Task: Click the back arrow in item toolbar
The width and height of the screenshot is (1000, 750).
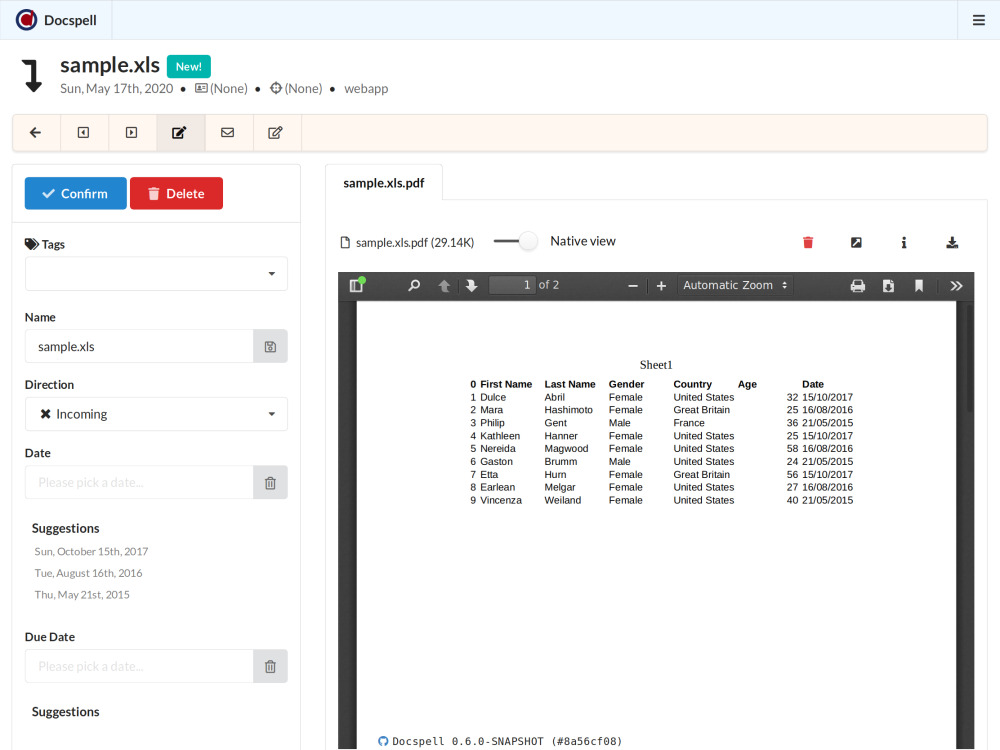Action: tap(36, 133)
